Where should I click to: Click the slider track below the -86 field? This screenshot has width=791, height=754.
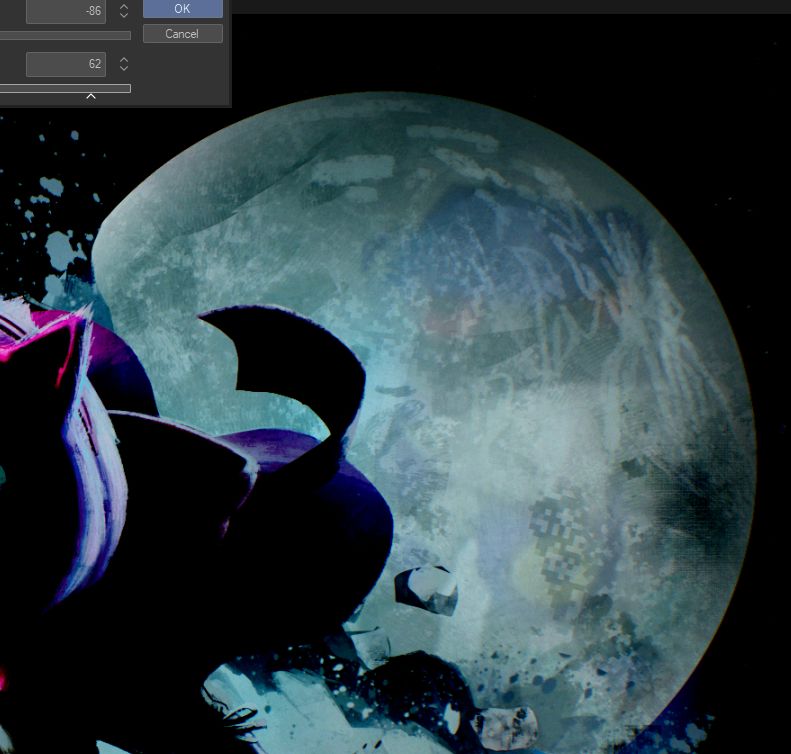coord(65,35)
